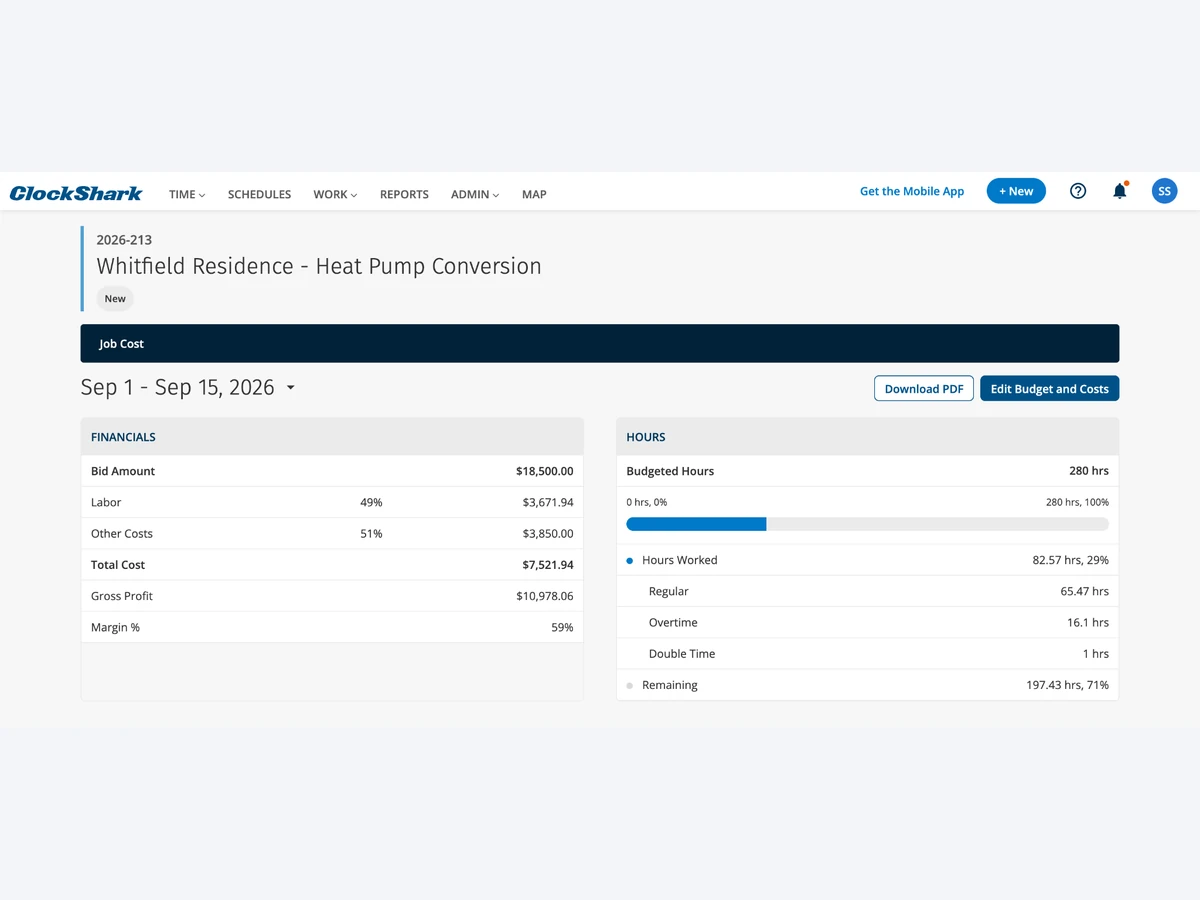Viewport: 1200px width, 900px height.
Task: Click the Sep 1 - Sep 15, 2026 date range
Action: click(x=177, y=387)
